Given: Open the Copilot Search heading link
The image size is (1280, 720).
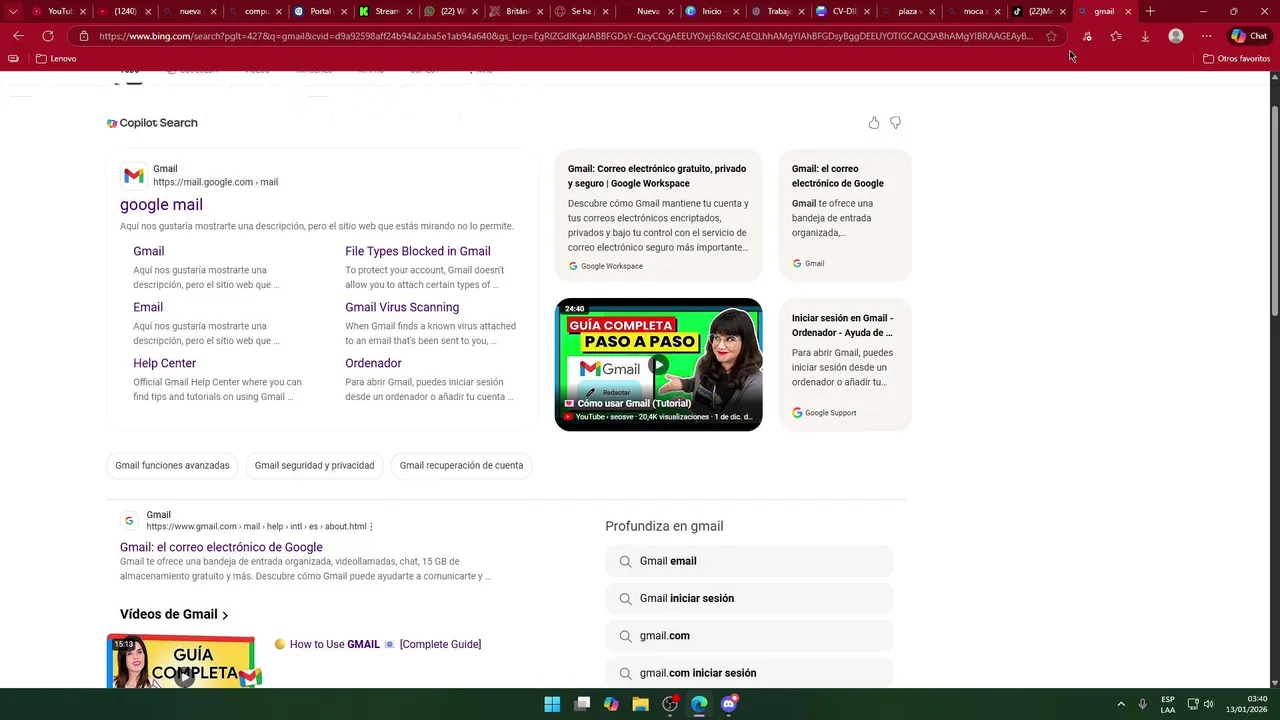Looking at the screenshot, I should [152, 123].
